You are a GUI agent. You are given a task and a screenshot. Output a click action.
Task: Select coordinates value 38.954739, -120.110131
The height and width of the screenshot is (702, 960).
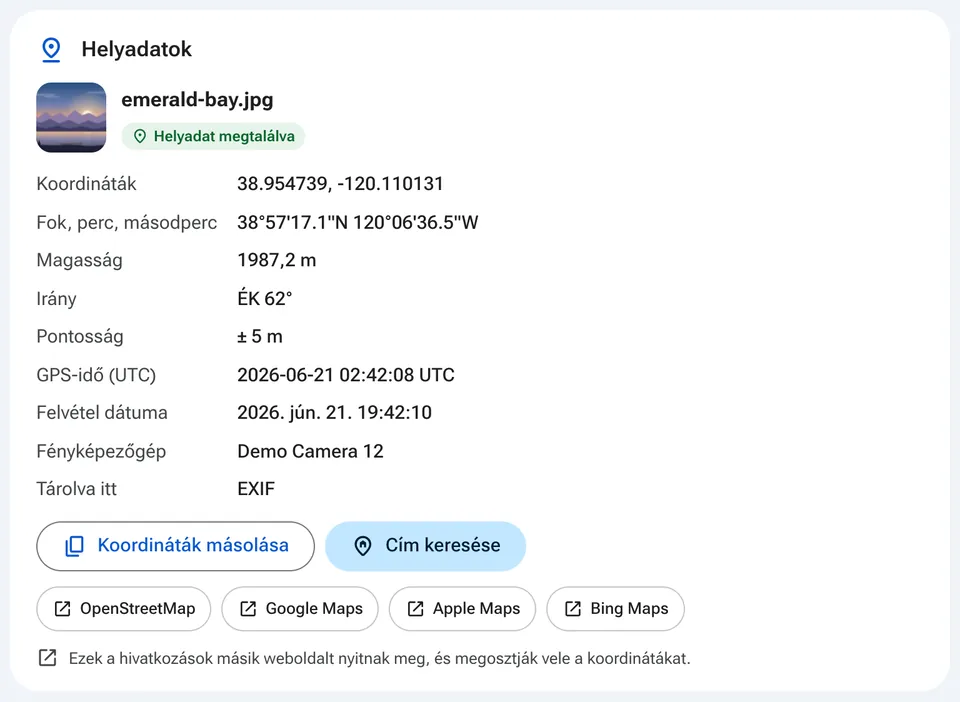[x=340, y=184]
